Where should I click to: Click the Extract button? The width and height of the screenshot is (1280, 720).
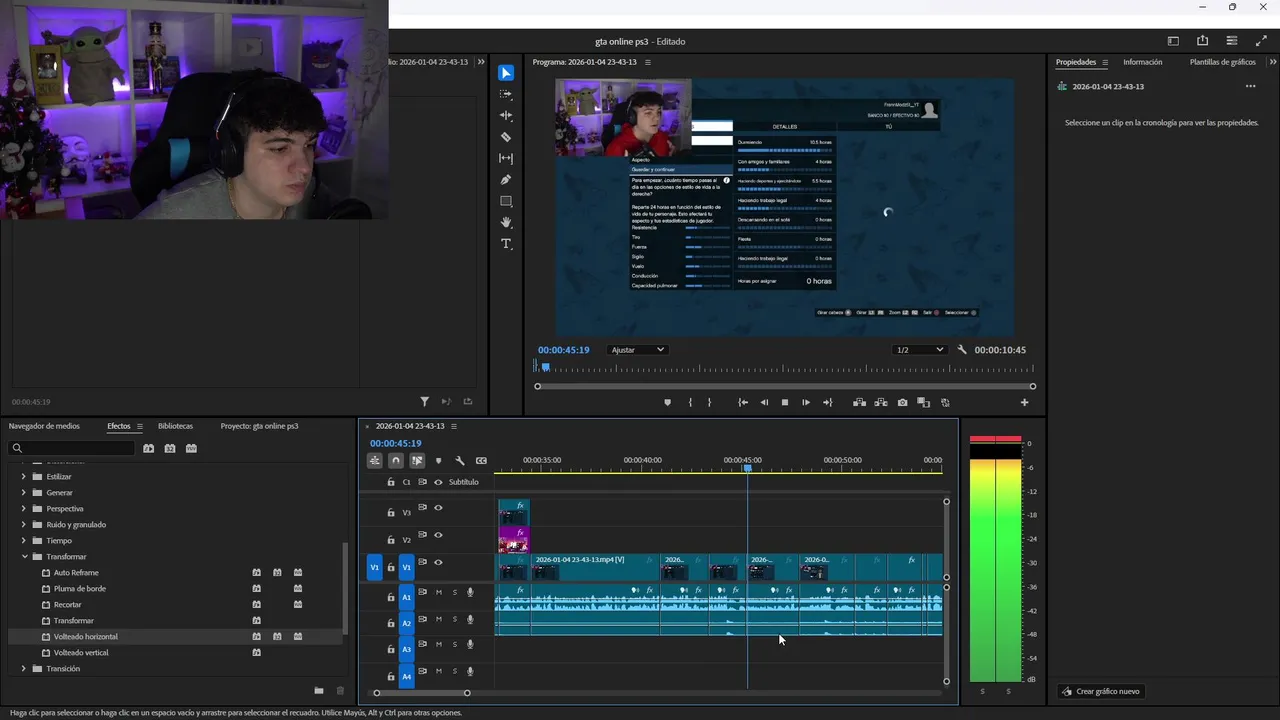coord(881,402)
